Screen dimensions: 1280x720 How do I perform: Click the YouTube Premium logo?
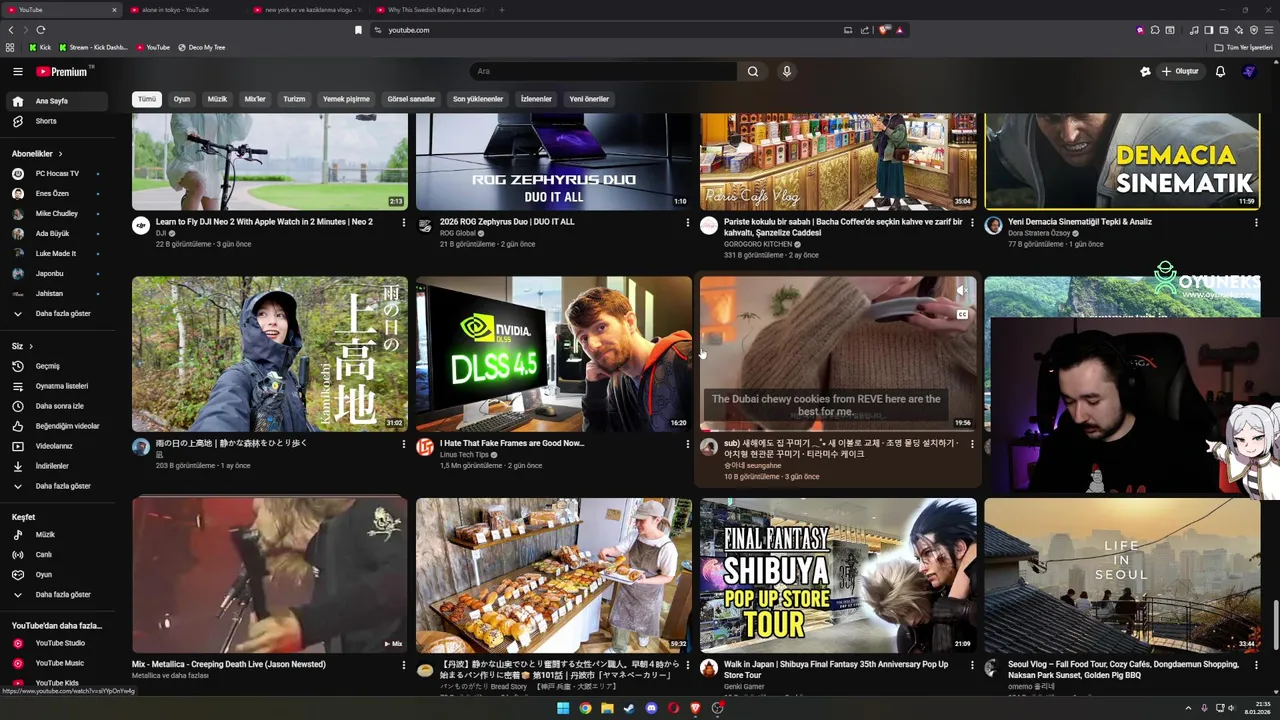tap(63, 72)
